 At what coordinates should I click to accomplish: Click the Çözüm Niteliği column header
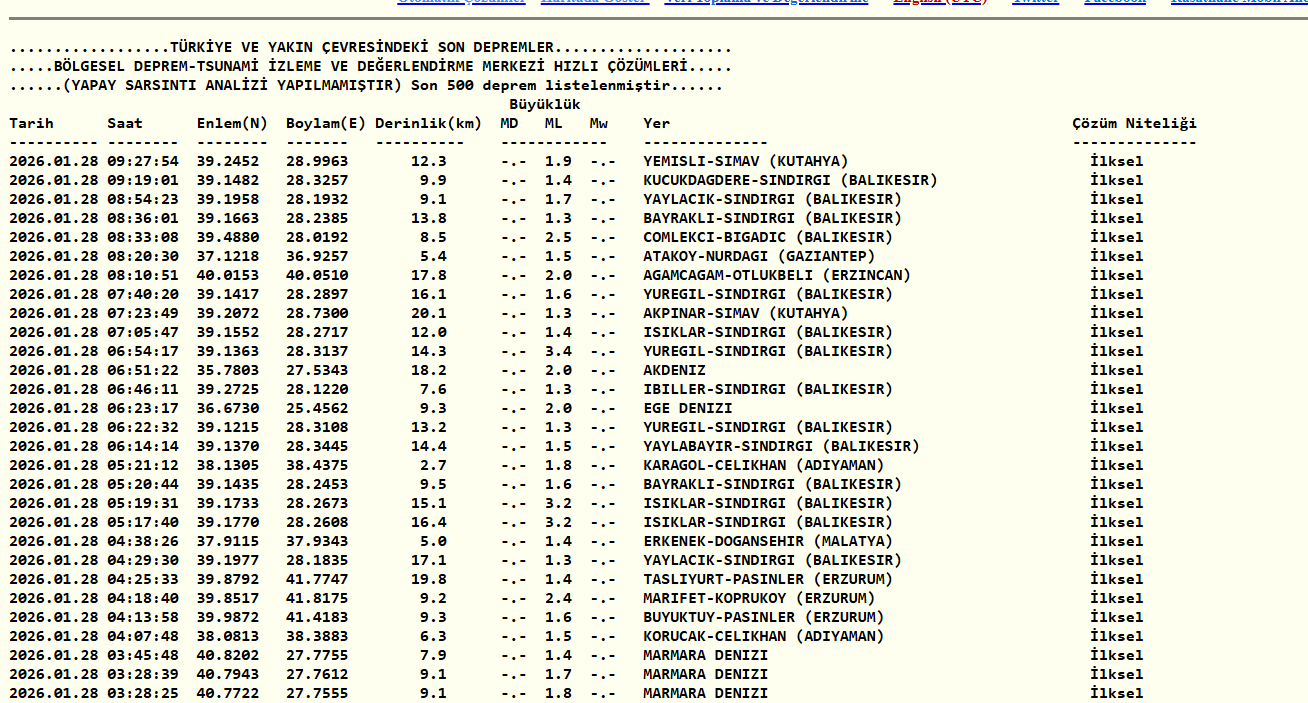1134,124
